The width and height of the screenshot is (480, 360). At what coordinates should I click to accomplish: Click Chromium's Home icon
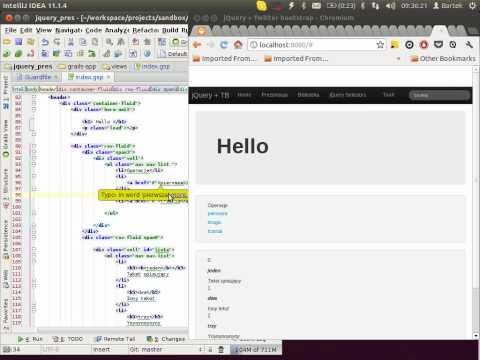238,44
